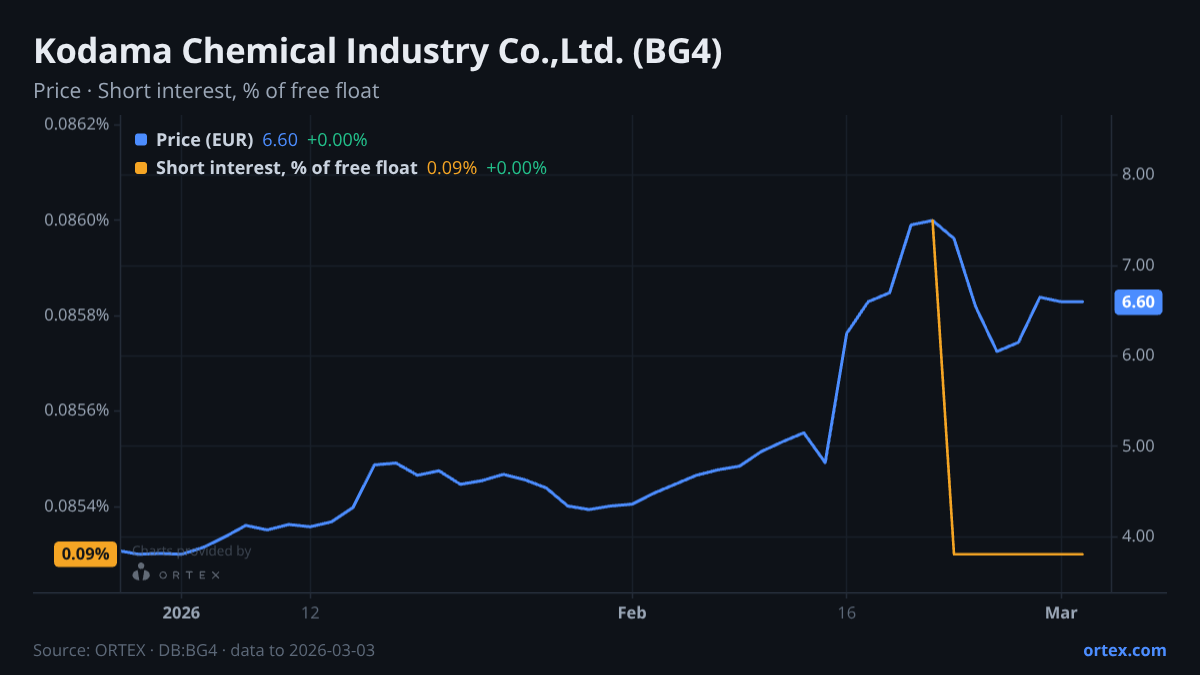
Task: Click the 12 date axis label
Action: [x=310, y=612]
